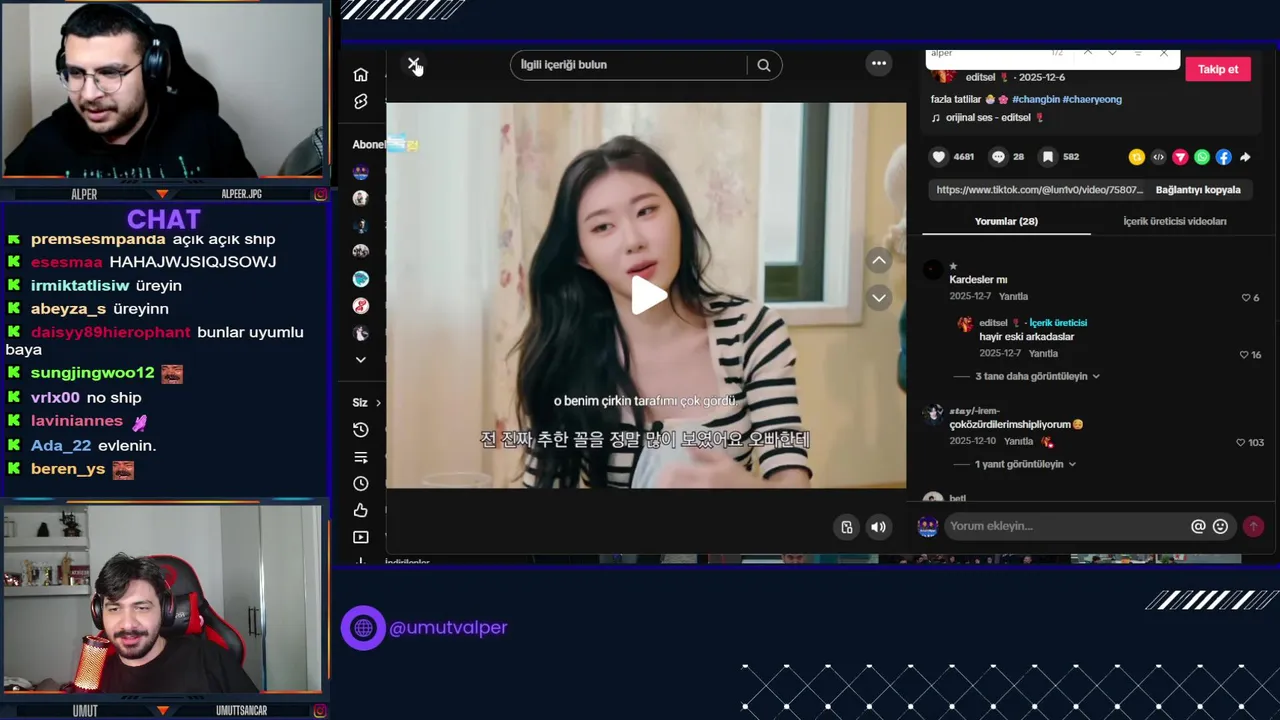Mute the video with speaker icon
1280x720 pixels.
pyautogui.click(x=878, y=527)
